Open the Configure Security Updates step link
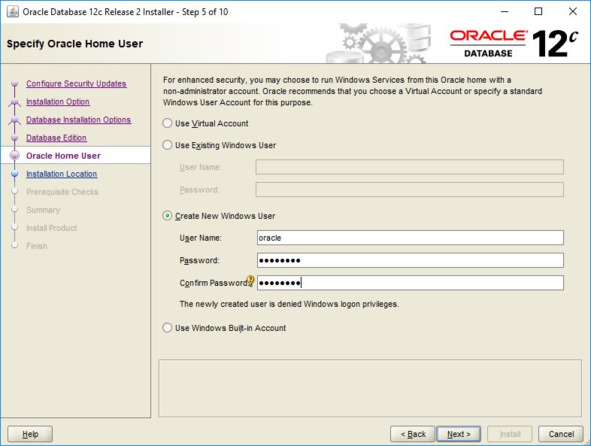This screenshot has height=446, width=591. point(76,84)
